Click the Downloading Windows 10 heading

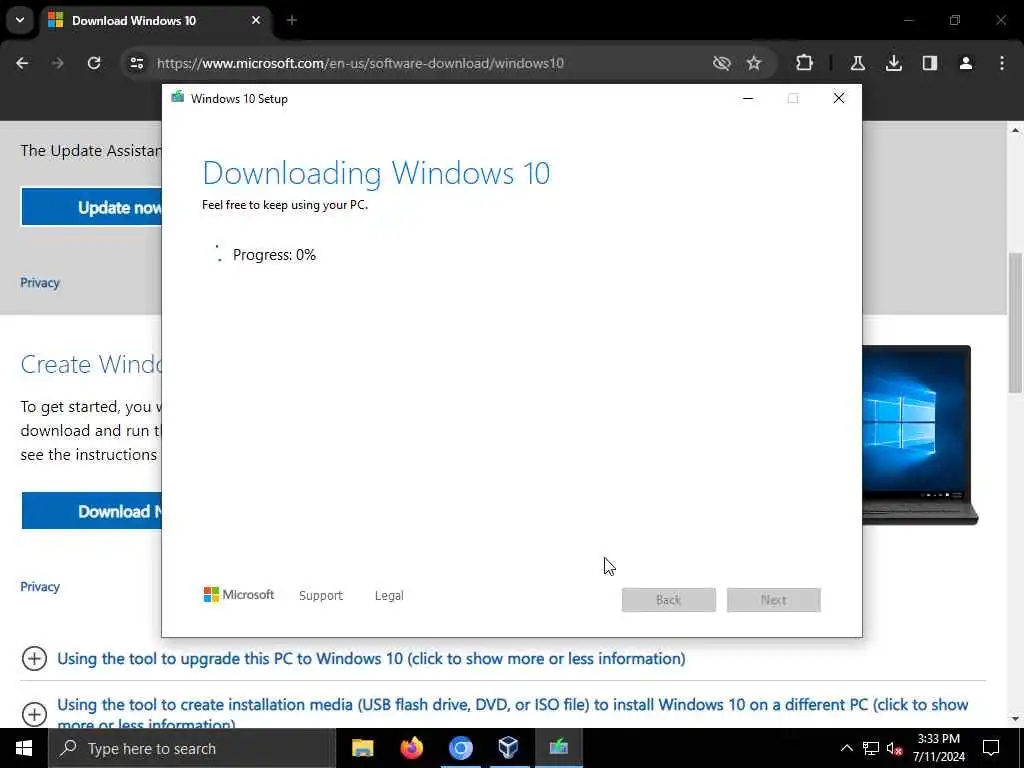376,173
